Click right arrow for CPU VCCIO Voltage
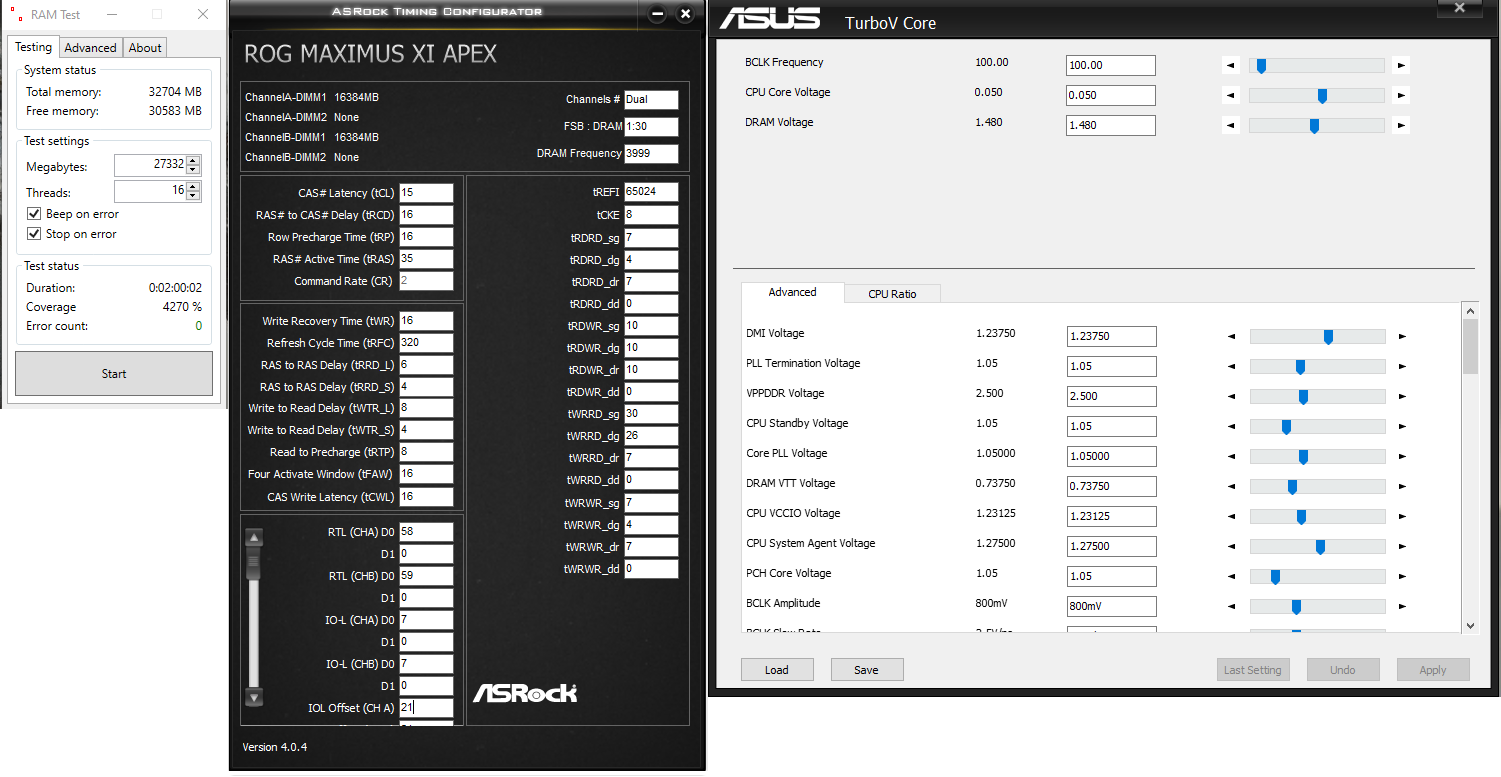Screen dimensions: 1501x777 (1402, 517)
